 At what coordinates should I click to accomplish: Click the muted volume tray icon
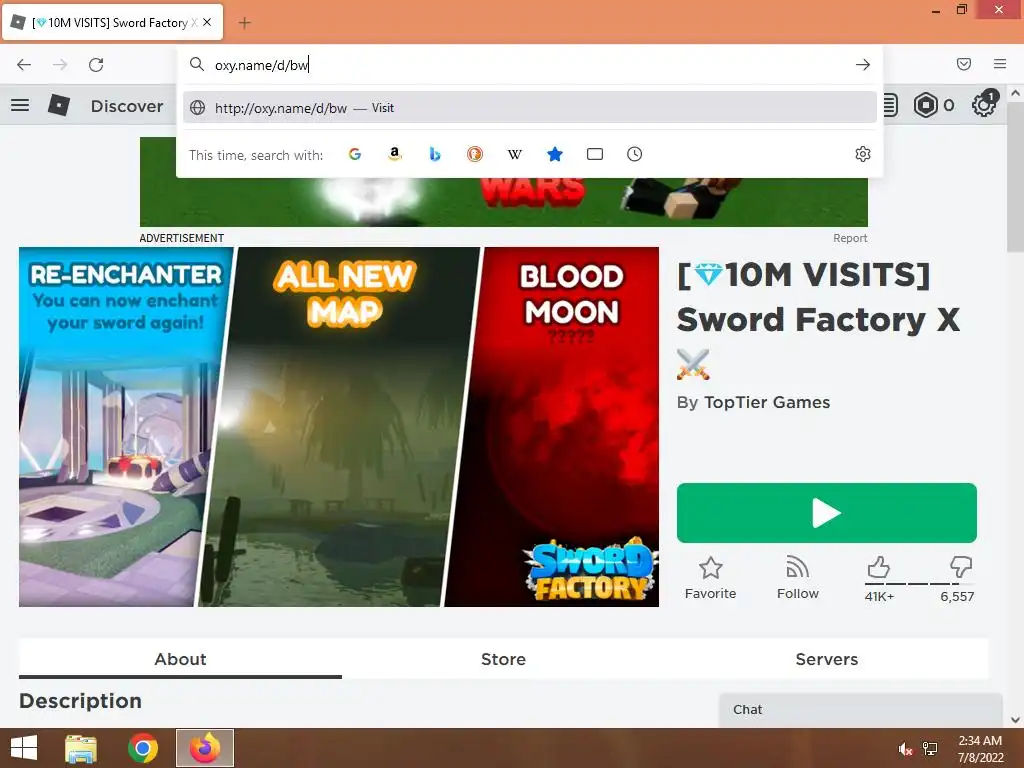pyautogui.click(x=905, y=749)
